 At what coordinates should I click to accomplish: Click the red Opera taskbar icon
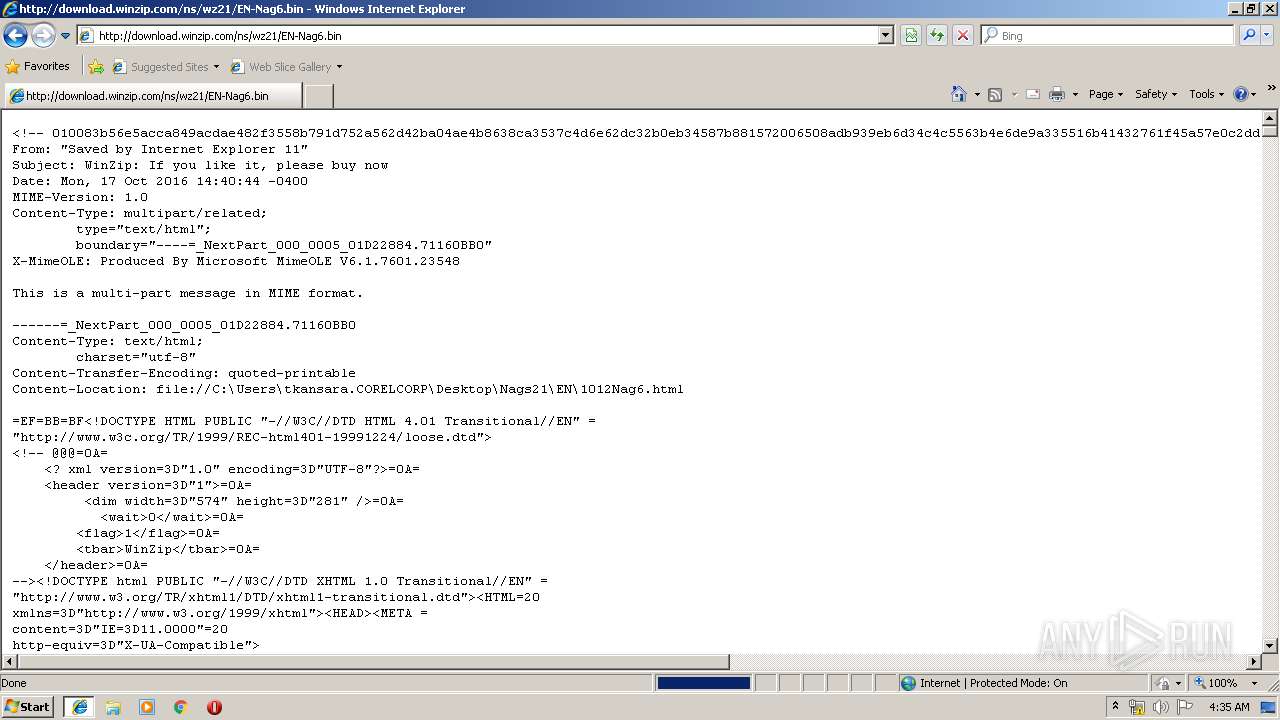(214, 707)
